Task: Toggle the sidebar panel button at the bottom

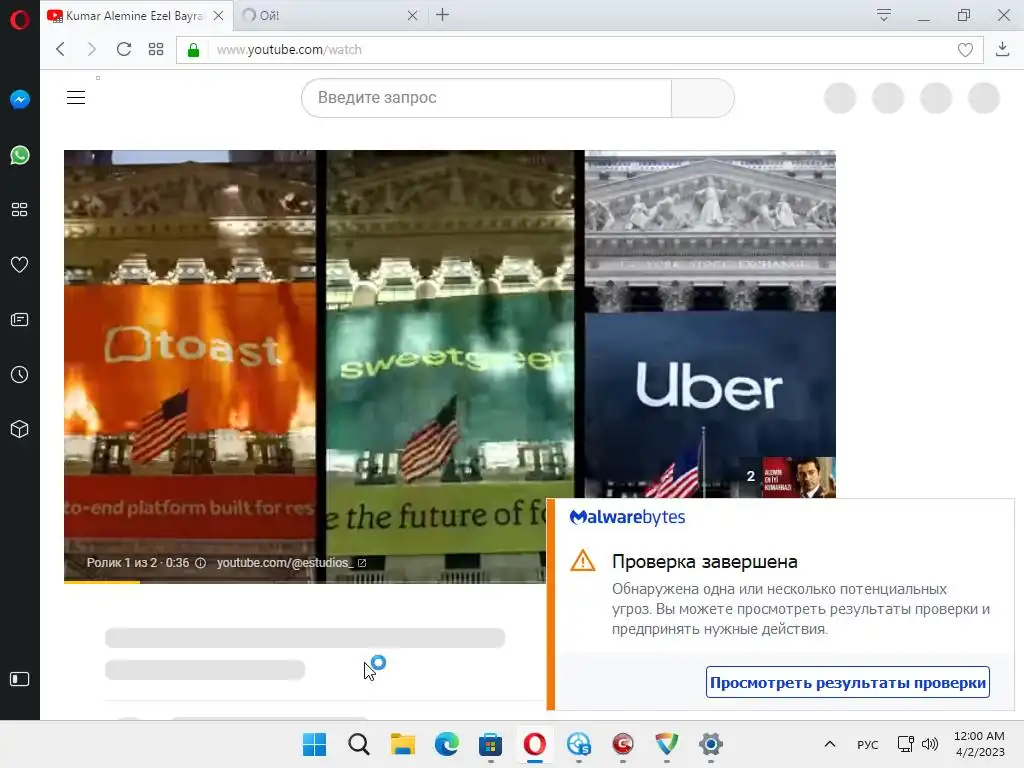Action: pyautogui.click(x=20, y=679)
